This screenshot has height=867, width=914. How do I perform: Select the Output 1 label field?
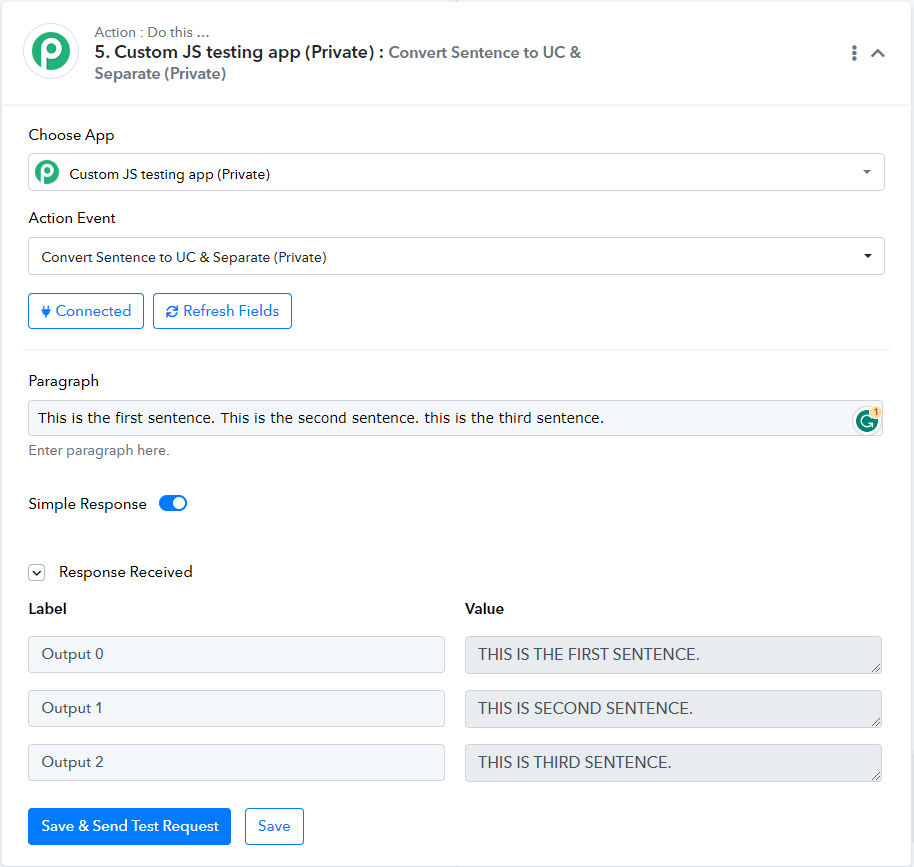[236, 708]
